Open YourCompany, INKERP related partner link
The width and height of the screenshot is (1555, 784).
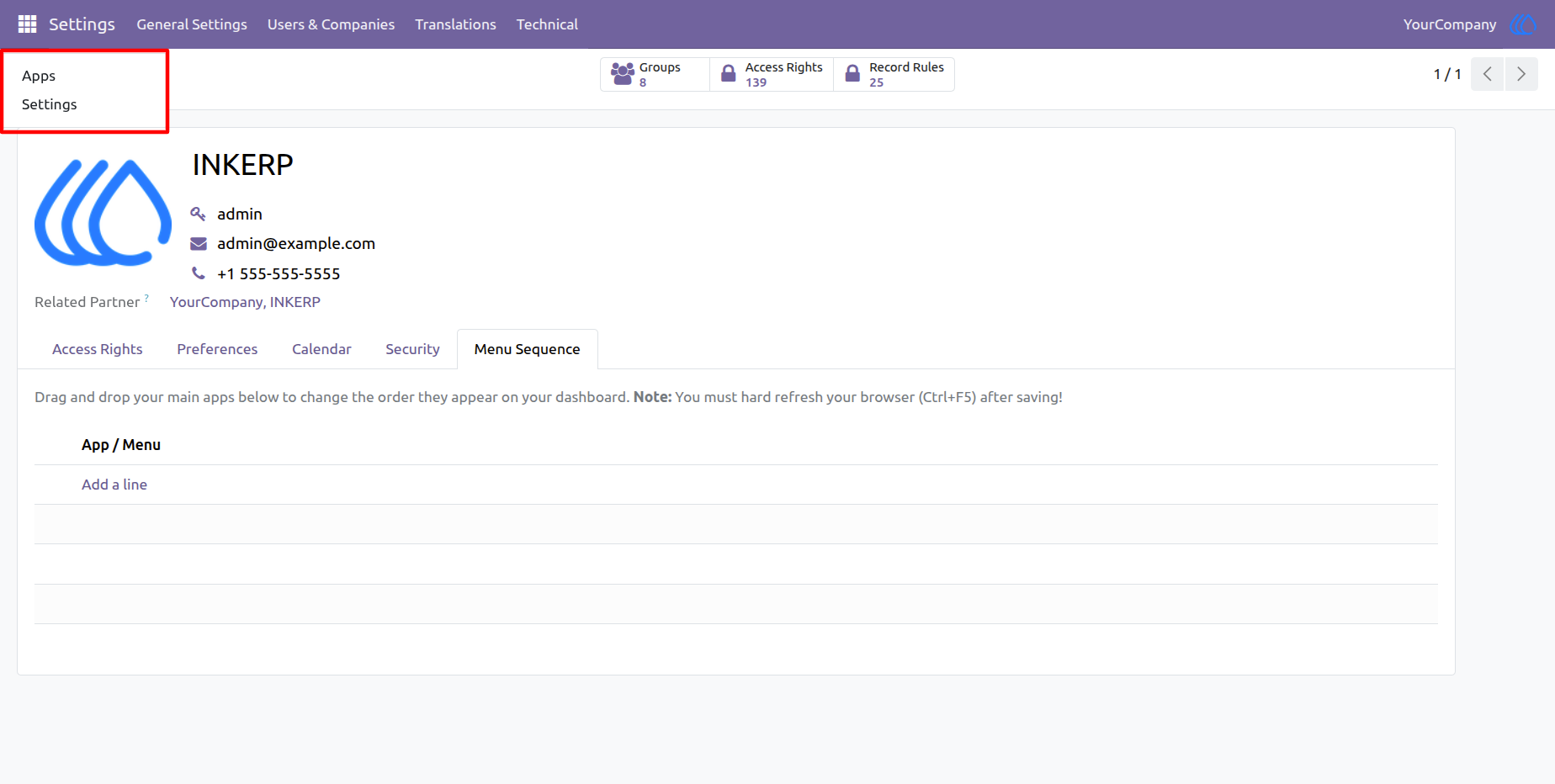click(245, 302)
